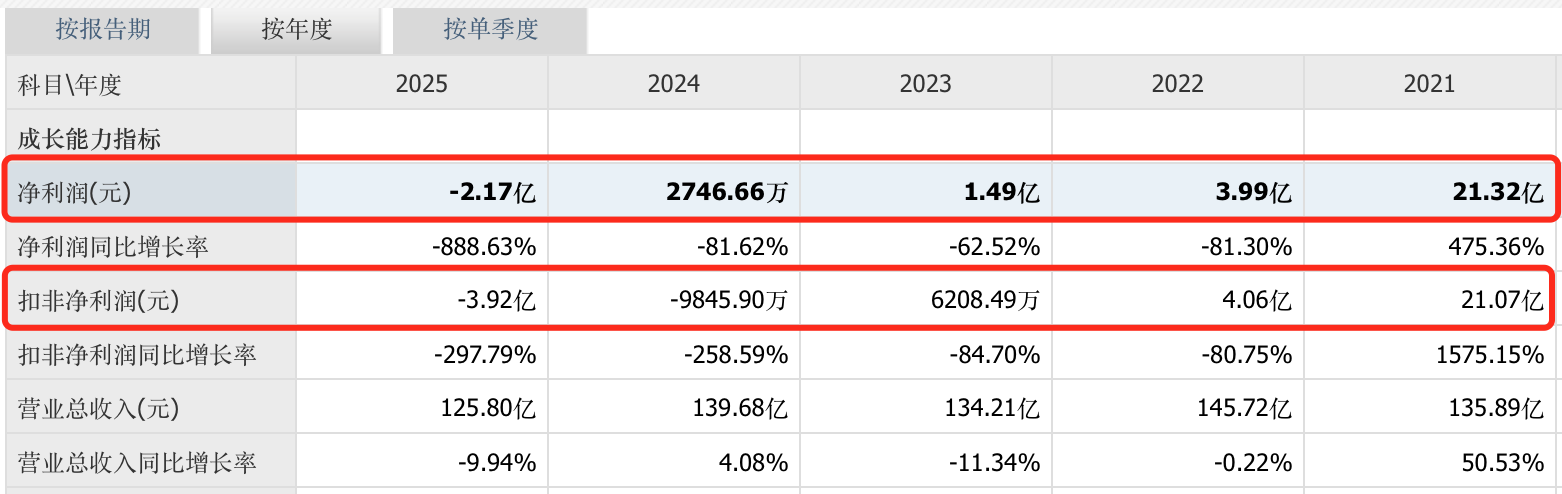Click the 营业总收入(元) row label

pyautogui.click(x=98, y=408)
